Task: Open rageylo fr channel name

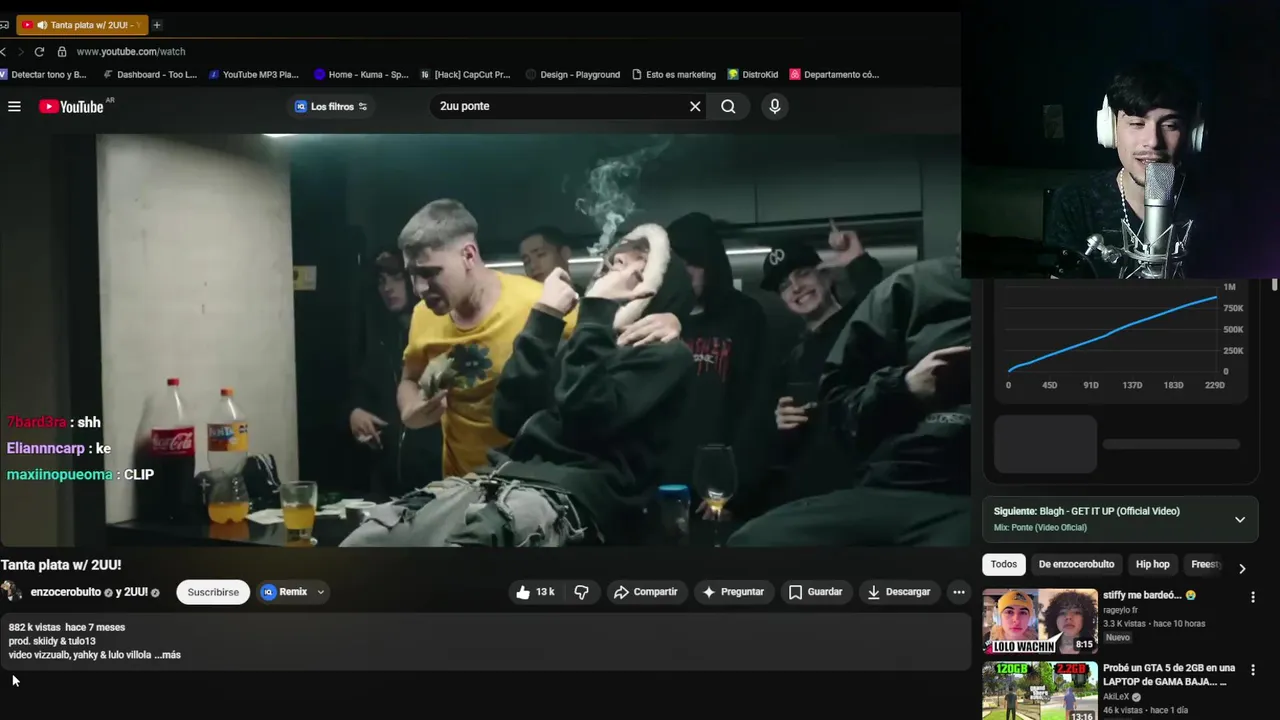Action: tap(1120, 610)
